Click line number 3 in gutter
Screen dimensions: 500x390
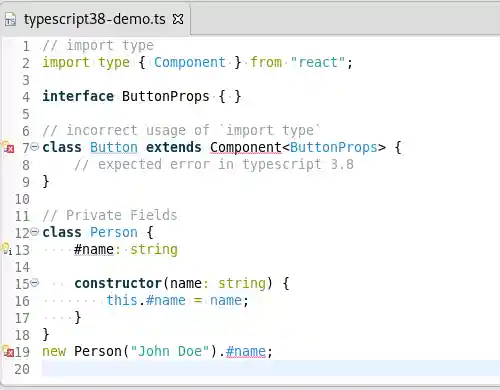(x=26, y=80)
